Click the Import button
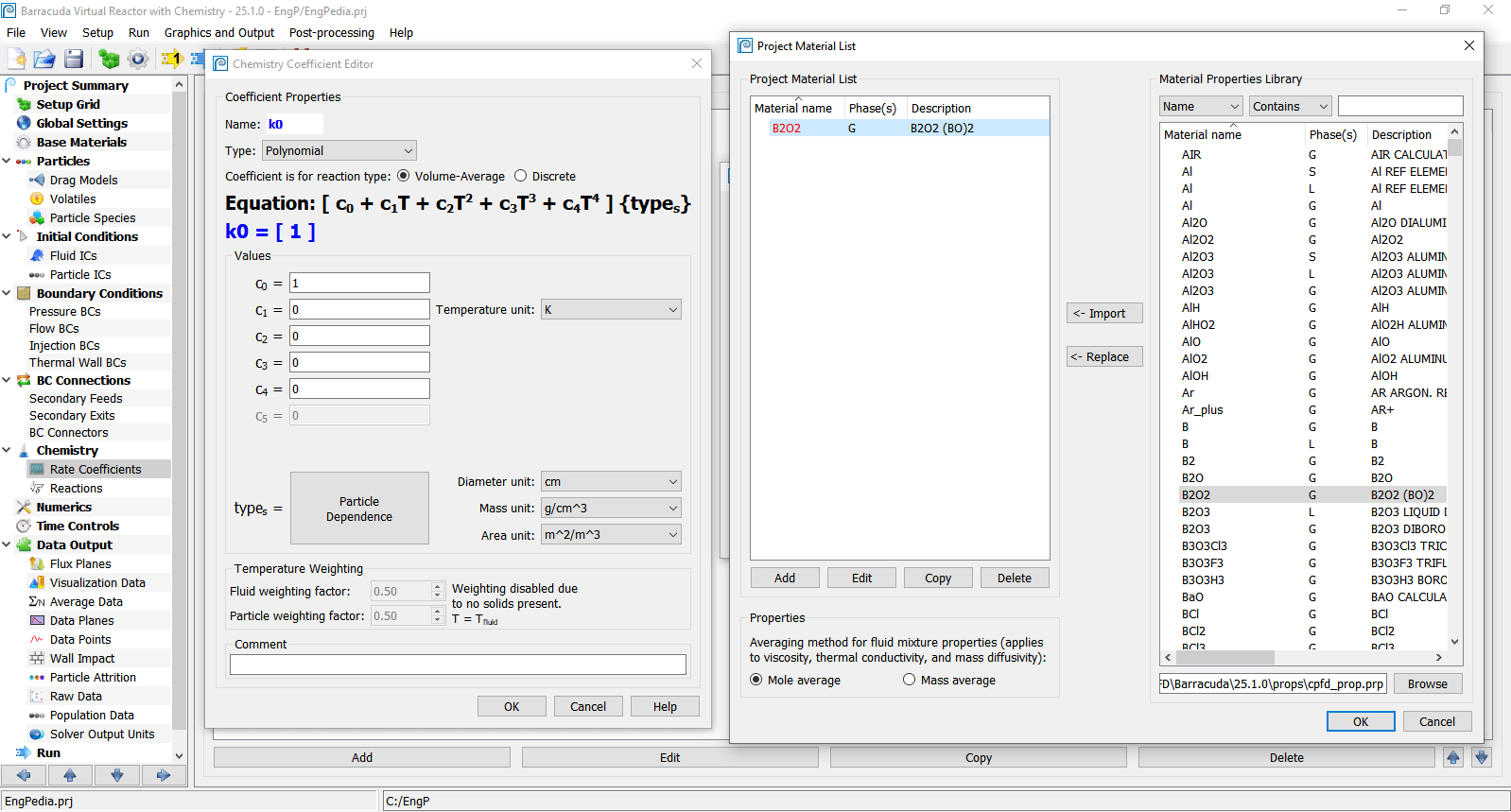The height and width of the screenshot is (812, 1511). tap(1104, 313)
